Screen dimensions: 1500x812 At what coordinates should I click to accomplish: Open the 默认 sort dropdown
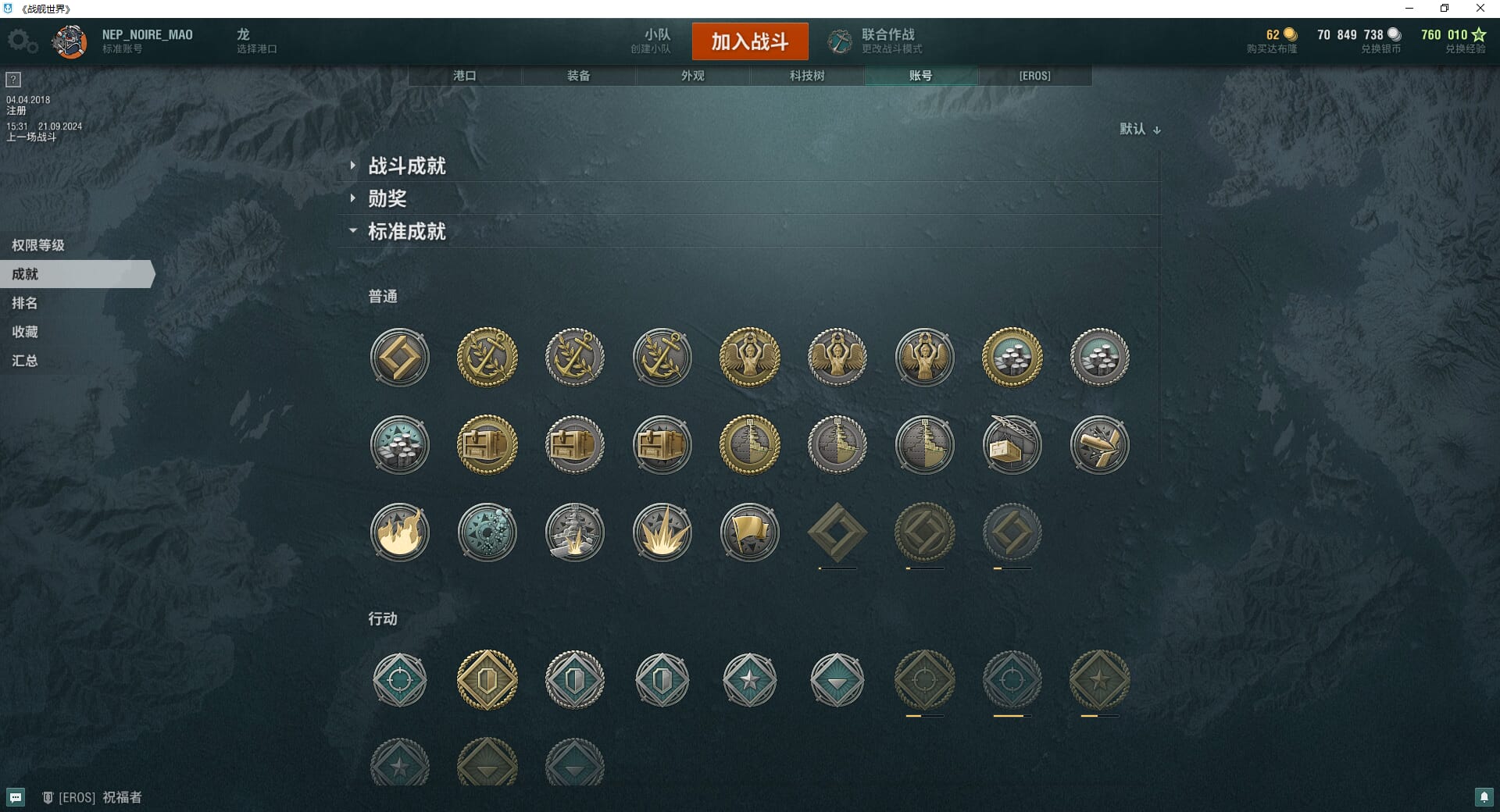click(1140, 129)
